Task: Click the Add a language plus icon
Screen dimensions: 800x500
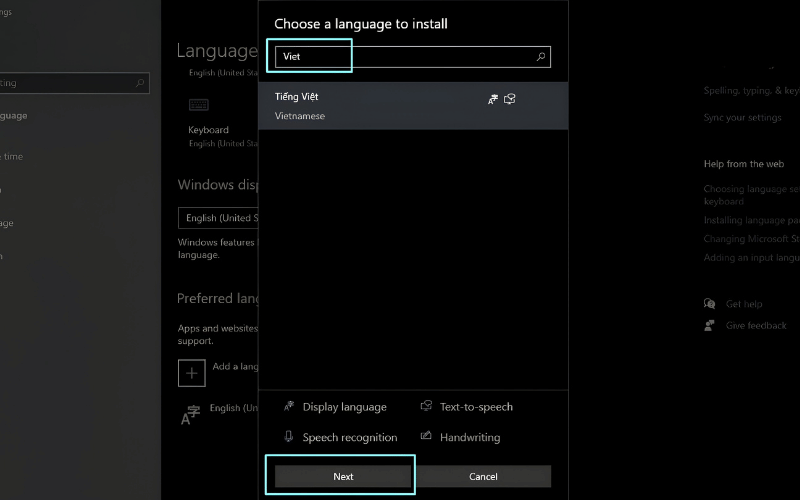Action: click(192, 373)
